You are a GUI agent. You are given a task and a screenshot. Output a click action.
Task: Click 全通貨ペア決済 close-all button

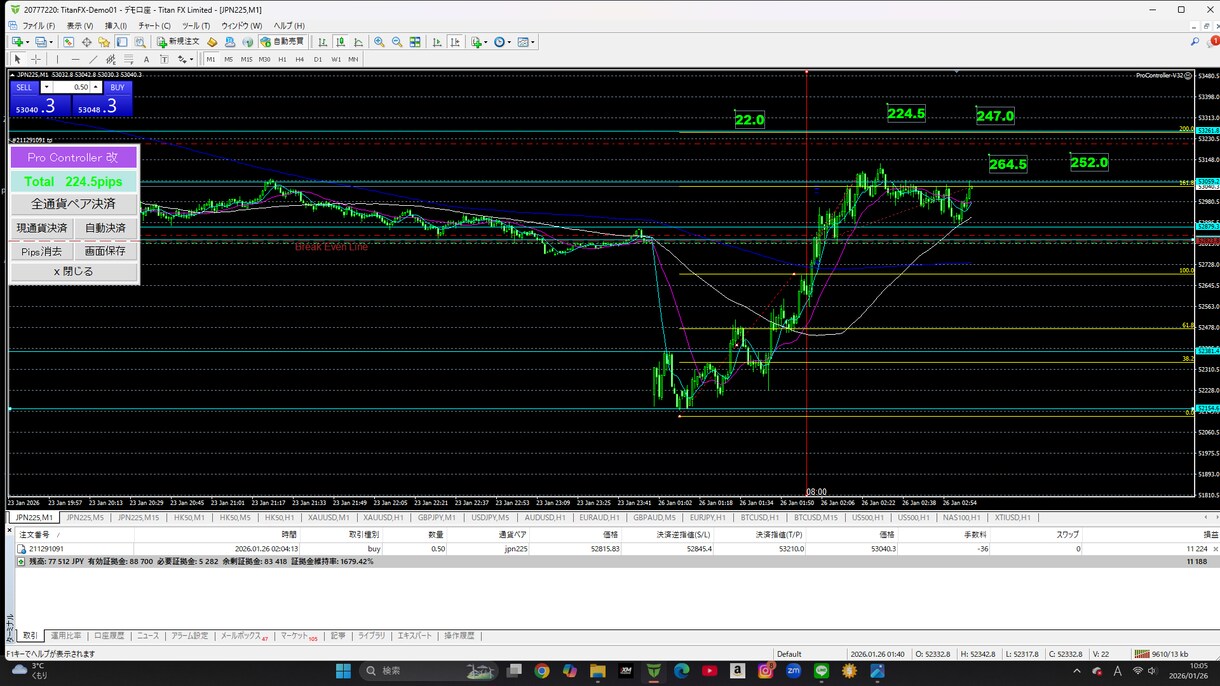coord(73,204)
